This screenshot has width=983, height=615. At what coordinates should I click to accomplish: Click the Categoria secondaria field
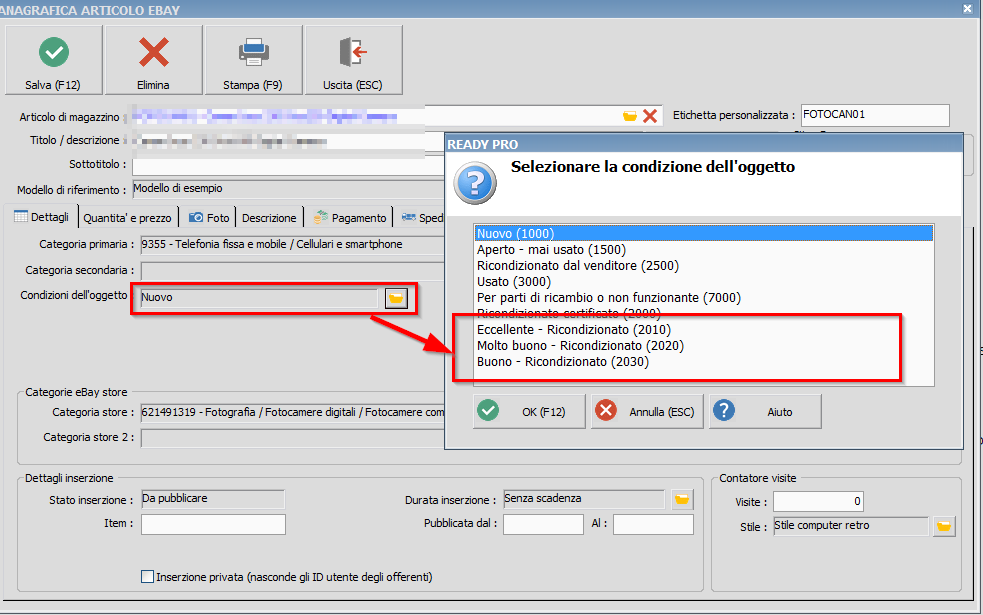coord(293,271)
